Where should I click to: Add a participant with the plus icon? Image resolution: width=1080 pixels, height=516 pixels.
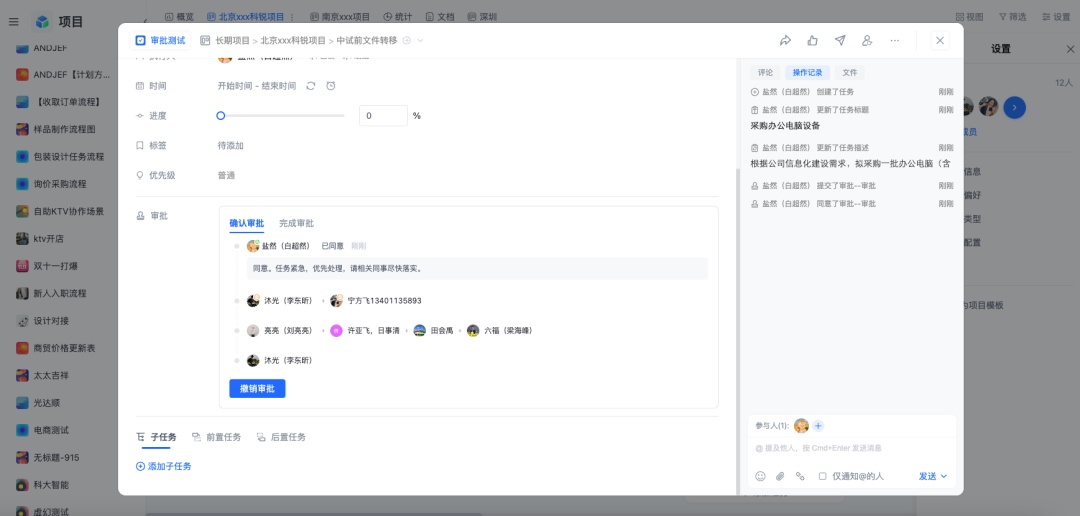point(818,426)
